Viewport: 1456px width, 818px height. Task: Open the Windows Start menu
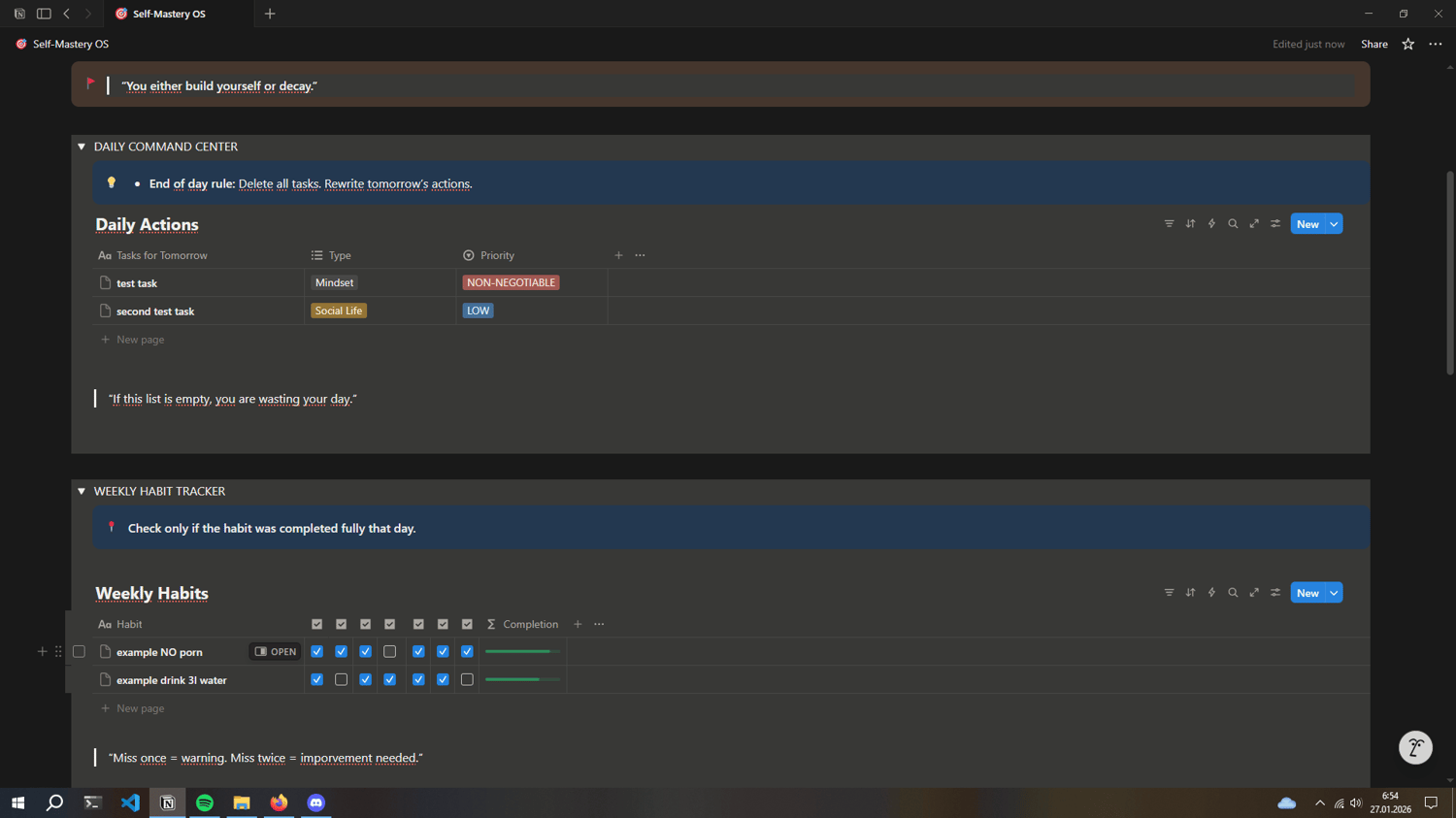17,802
